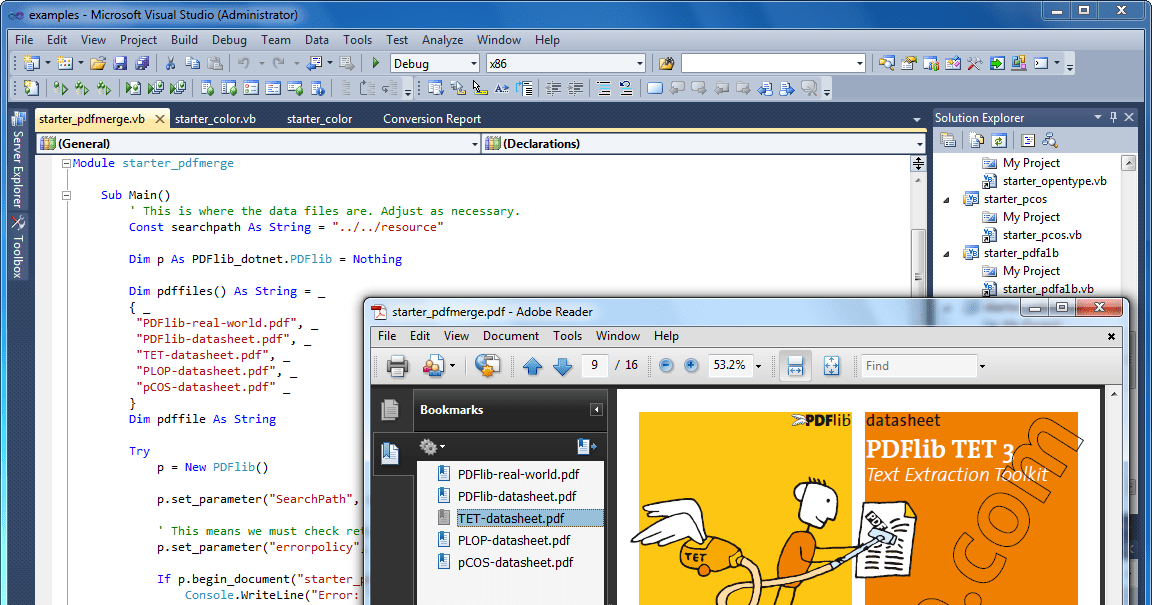
Task: Open the Server Explorer side tab
Action: pyautogui.click(x=18, y=161)
